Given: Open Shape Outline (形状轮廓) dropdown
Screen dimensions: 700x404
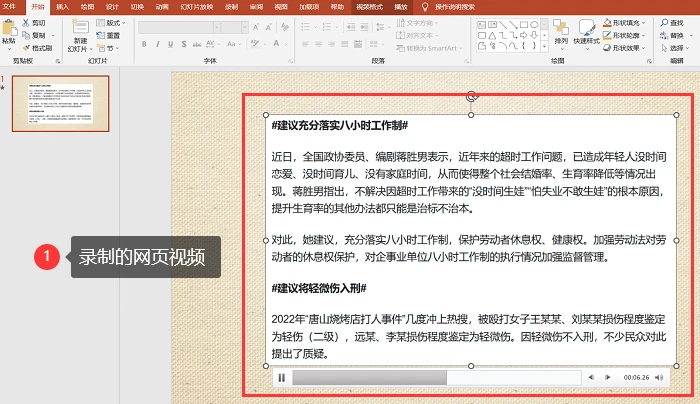Looking at the screenshot, I should click(624, 35).
